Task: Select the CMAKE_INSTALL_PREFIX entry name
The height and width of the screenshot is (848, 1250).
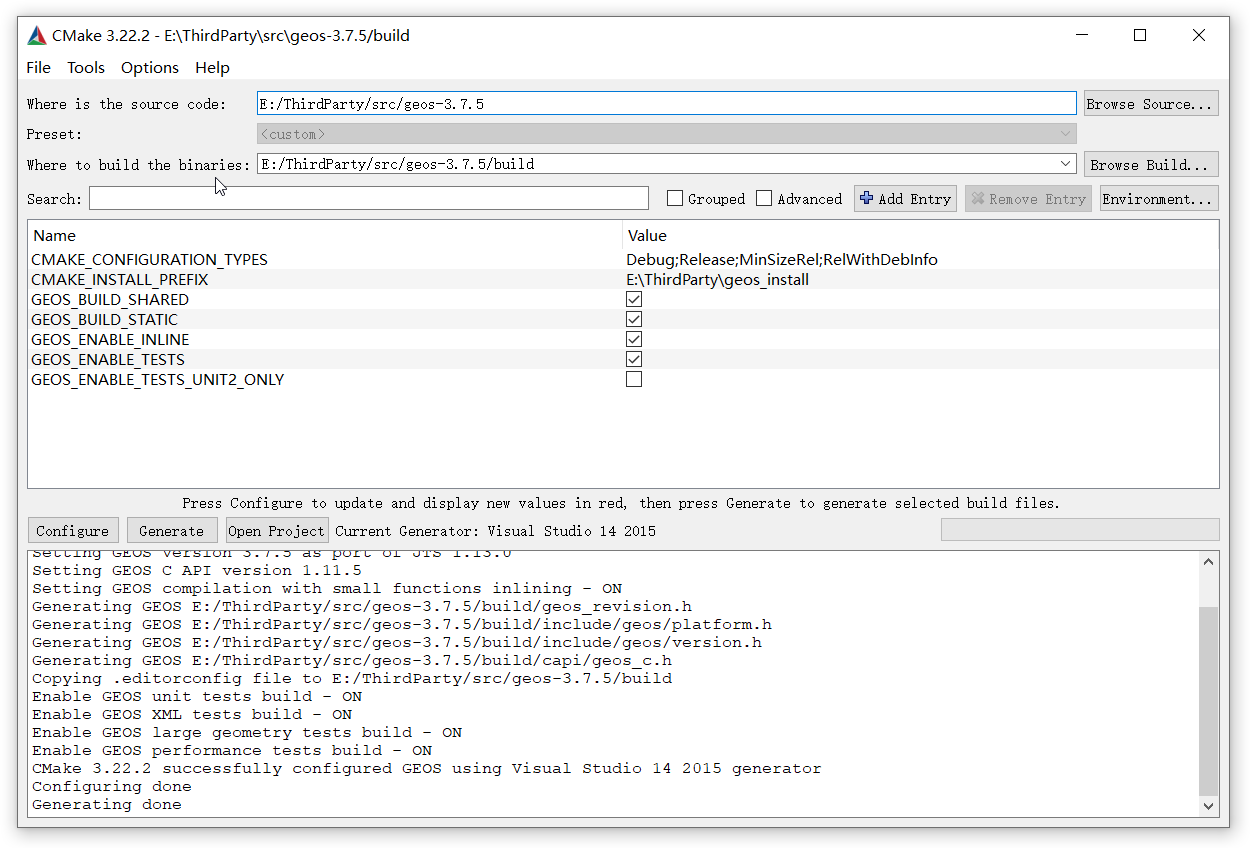Action: point(119,279)
